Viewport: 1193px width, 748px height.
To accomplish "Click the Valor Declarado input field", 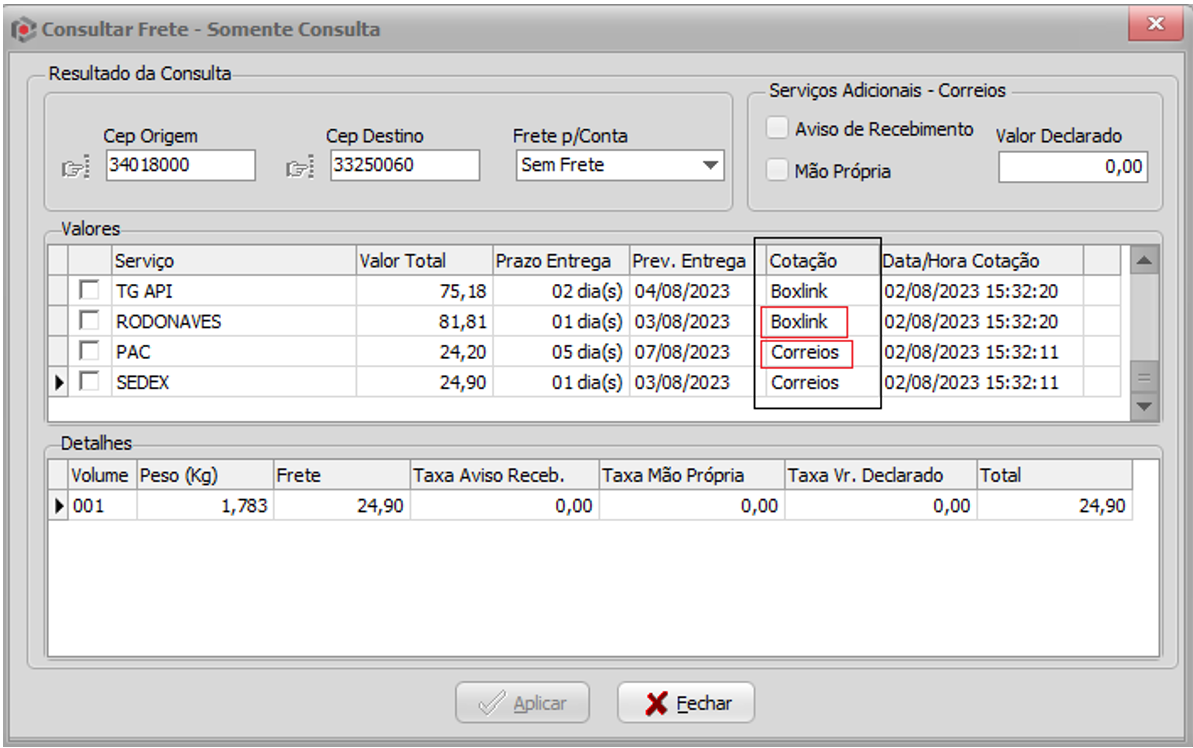I will pyautogui.click(x=1072, y=168).
